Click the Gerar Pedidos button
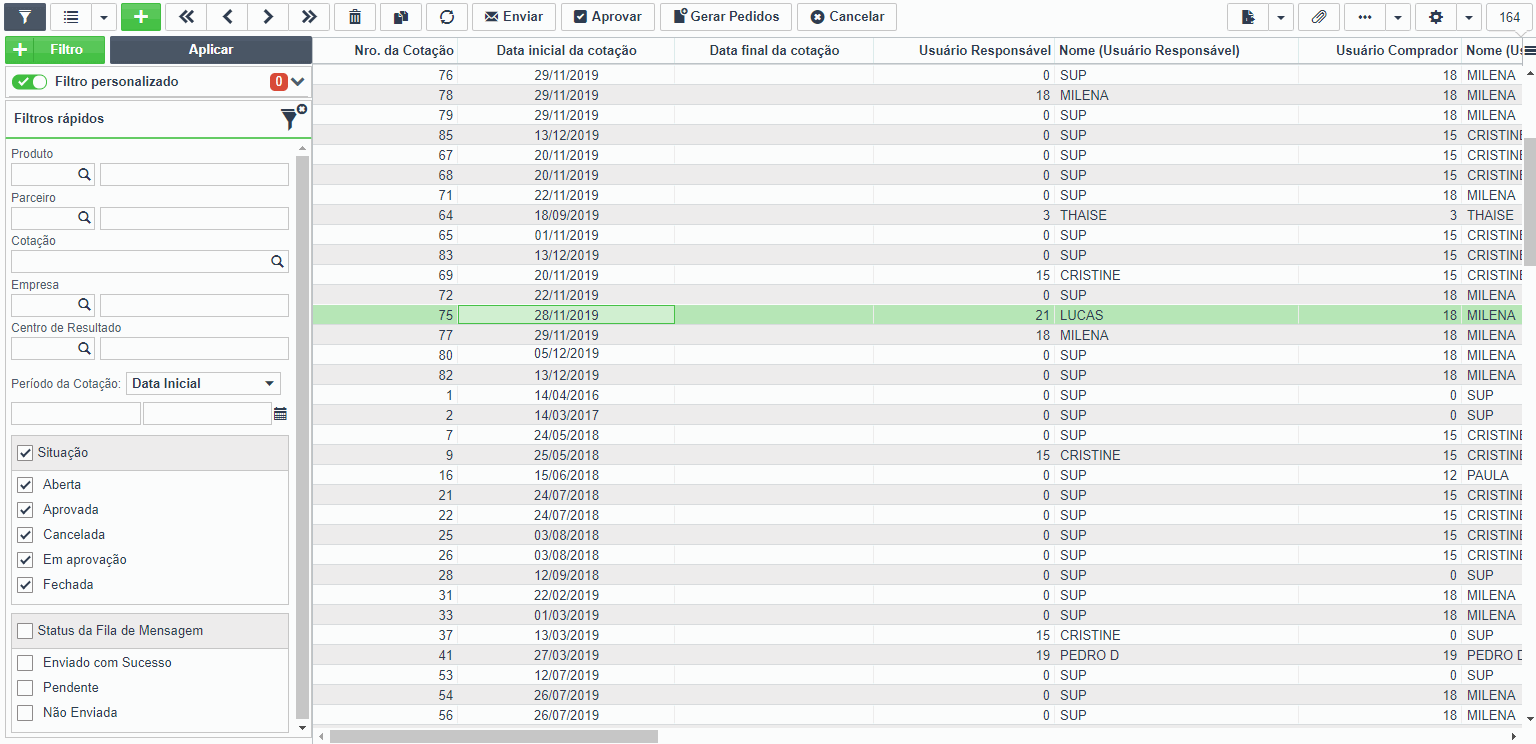 point(726,16)
